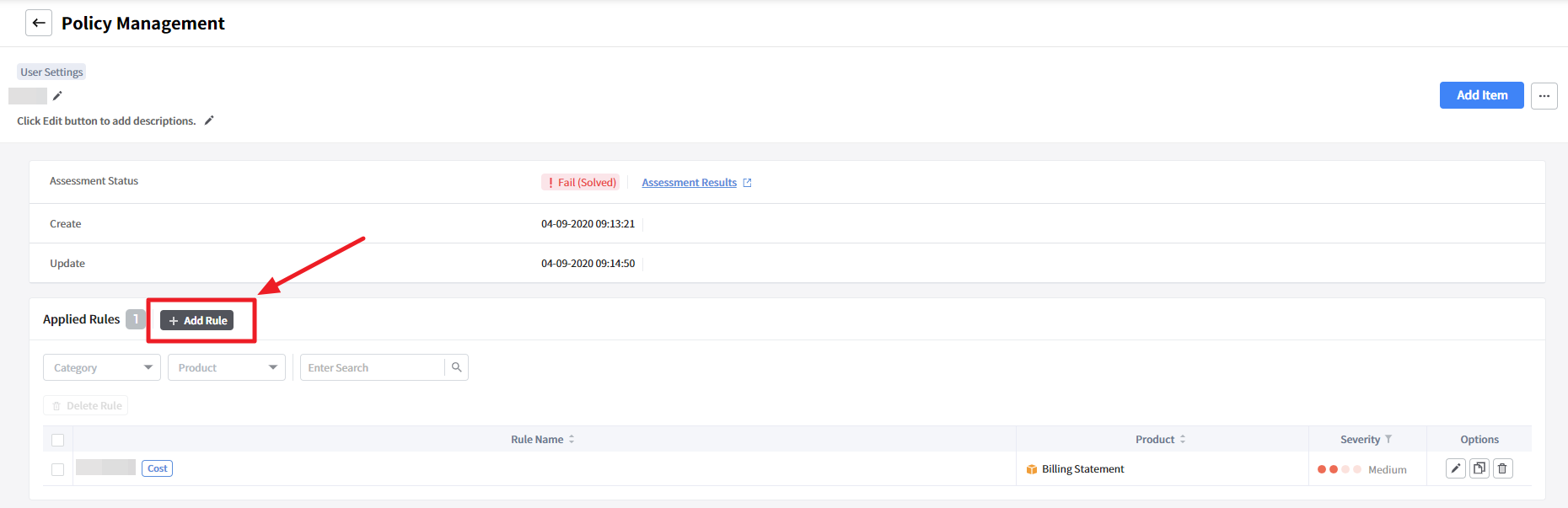Image resolution: width=1568 pixels, height=508 pixels.
Task: Open the Product filter dropdown
Action: tap(226, 367)
